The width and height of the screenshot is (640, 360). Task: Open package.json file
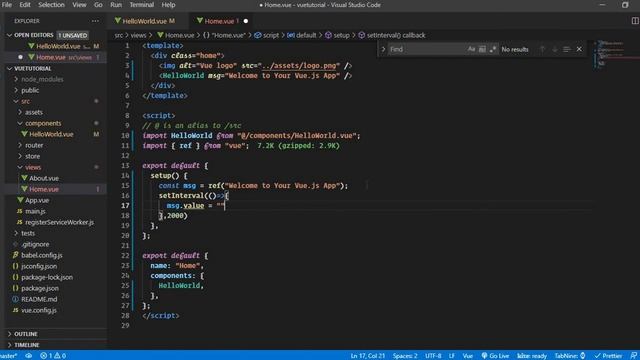pos(40,289)
